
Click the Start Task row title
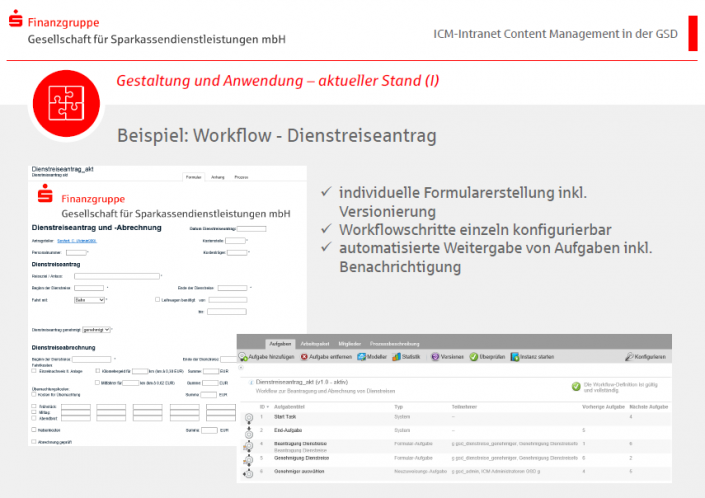[x=285, y=417]
